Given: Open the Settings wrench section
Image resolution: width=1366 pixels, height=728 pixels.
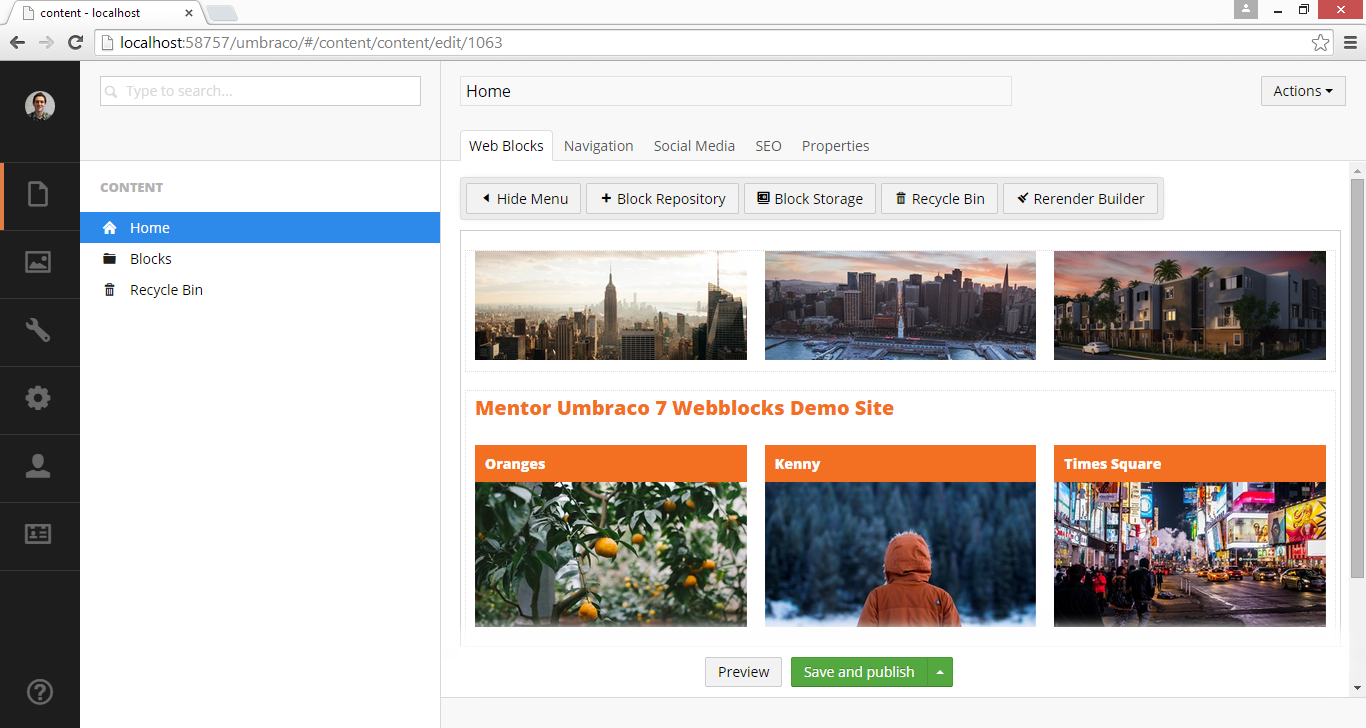Looking at the screenshot, I should tap(38, 330).
